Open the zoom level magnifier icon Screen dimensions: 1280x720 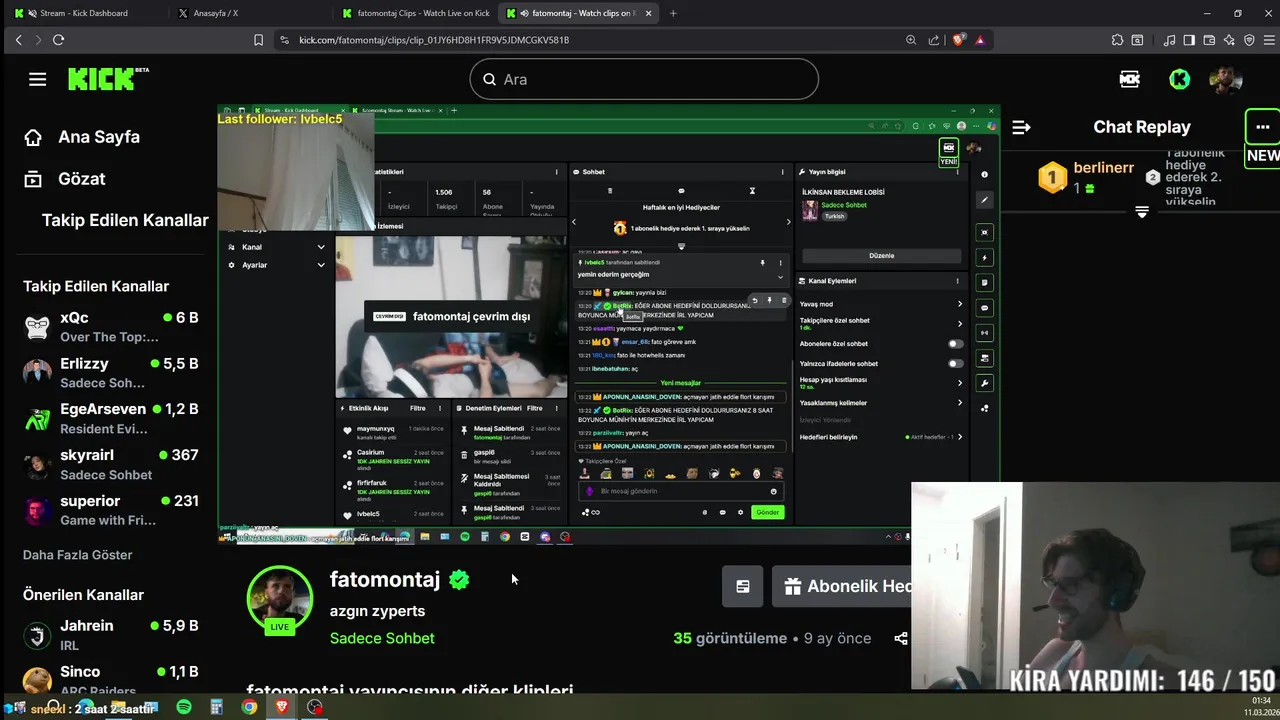(911, 40)
